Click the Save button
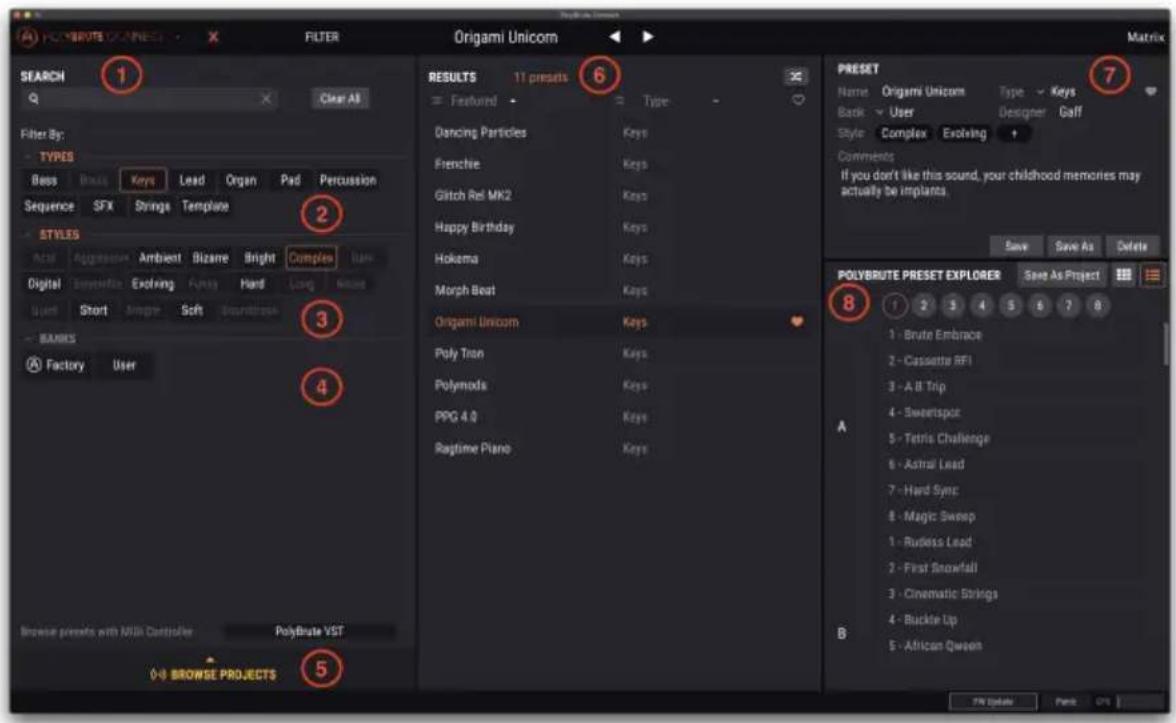This screenshot has height=723, width=1176. (x=1016, y=246)
